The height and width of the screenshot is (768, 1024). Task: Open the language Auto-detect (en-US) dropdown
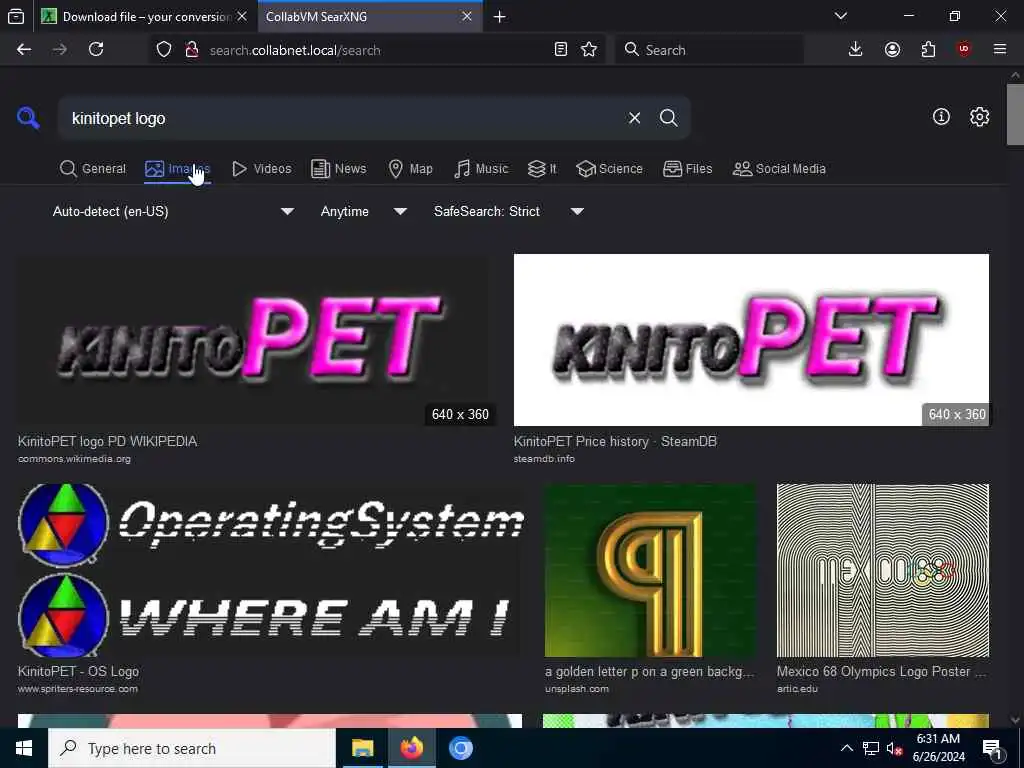click(172, 212)
